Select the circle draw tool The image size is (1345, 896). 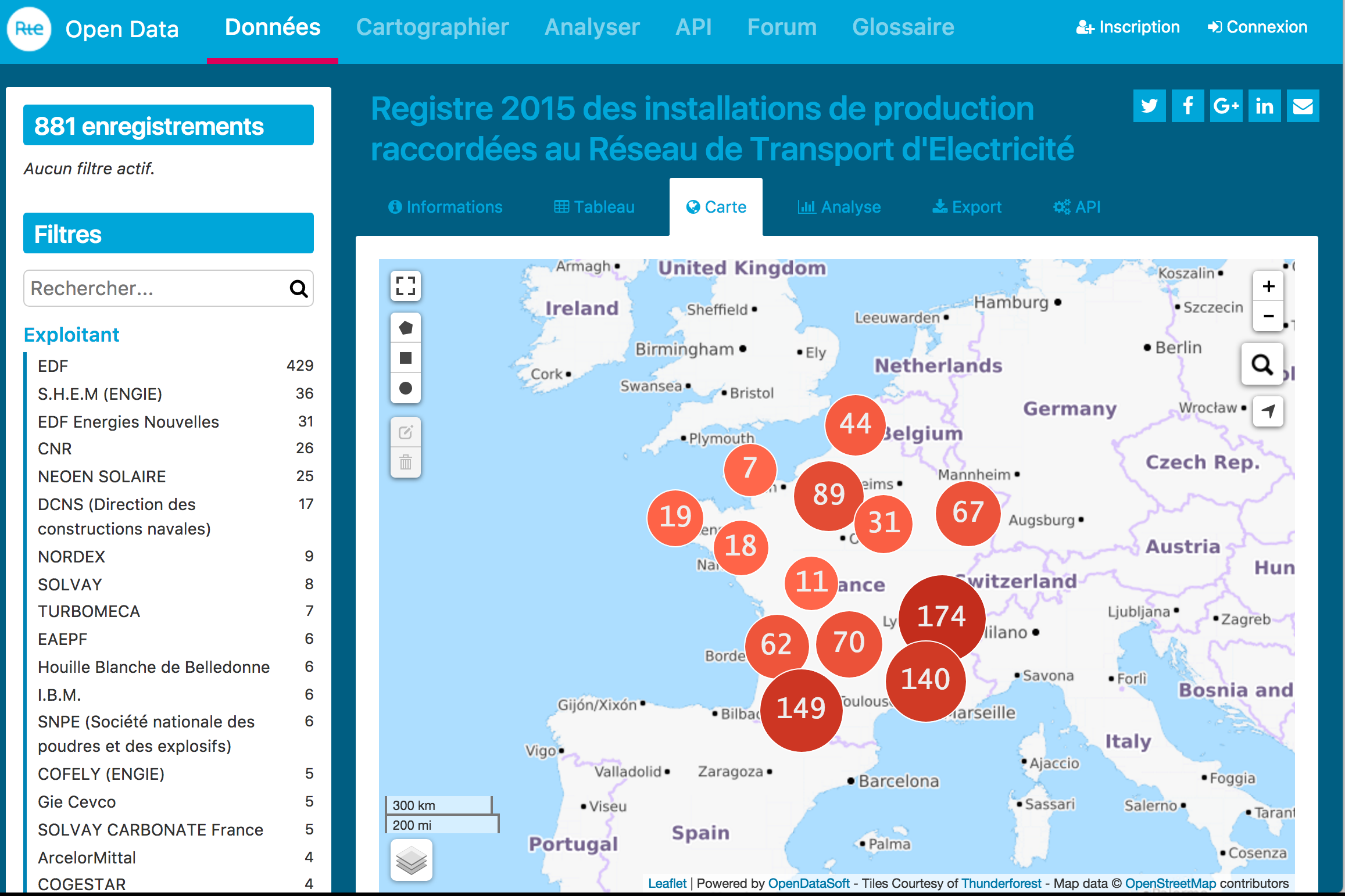coord(406,388)
